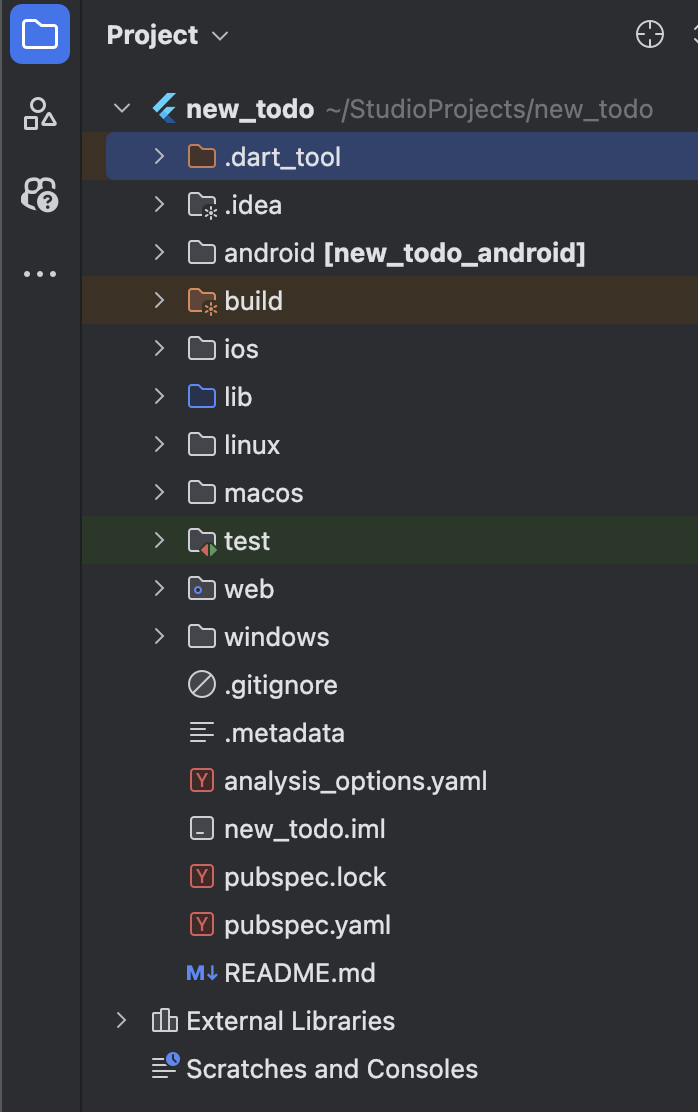The height and width of the screenshot is (1112, 698).
Task: Open the Project tool window icon
Action: 40,34
